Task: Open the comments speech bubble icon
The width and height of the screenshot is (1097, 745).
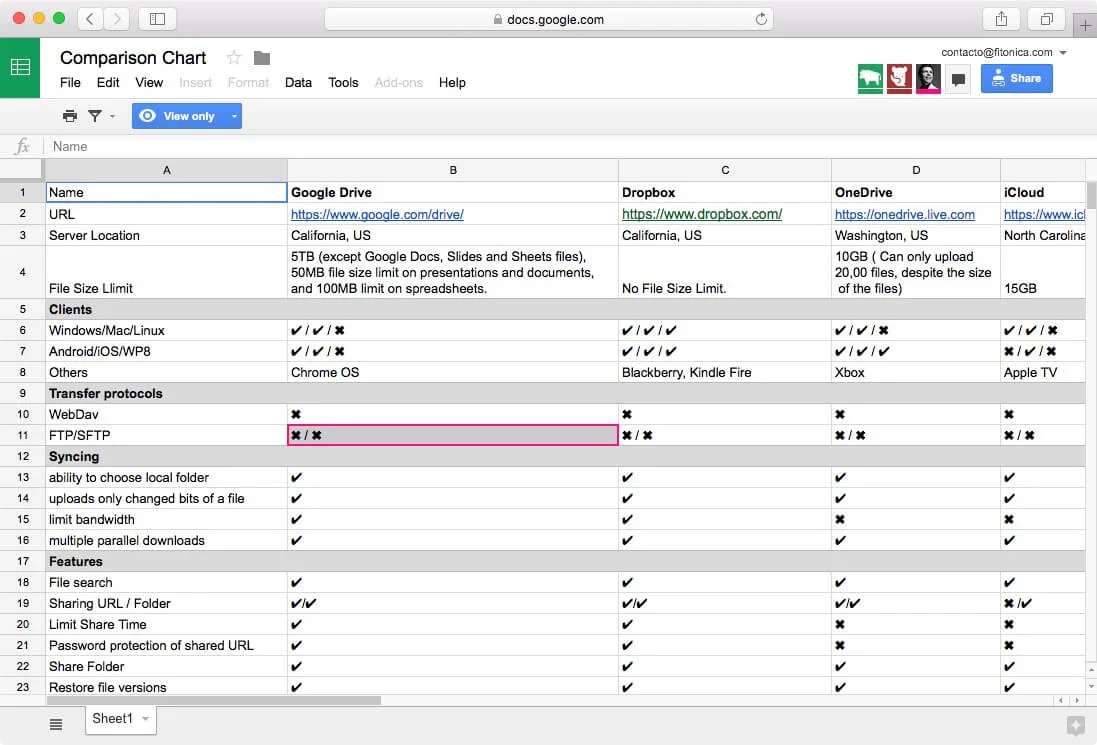Action: pos(958,79)
